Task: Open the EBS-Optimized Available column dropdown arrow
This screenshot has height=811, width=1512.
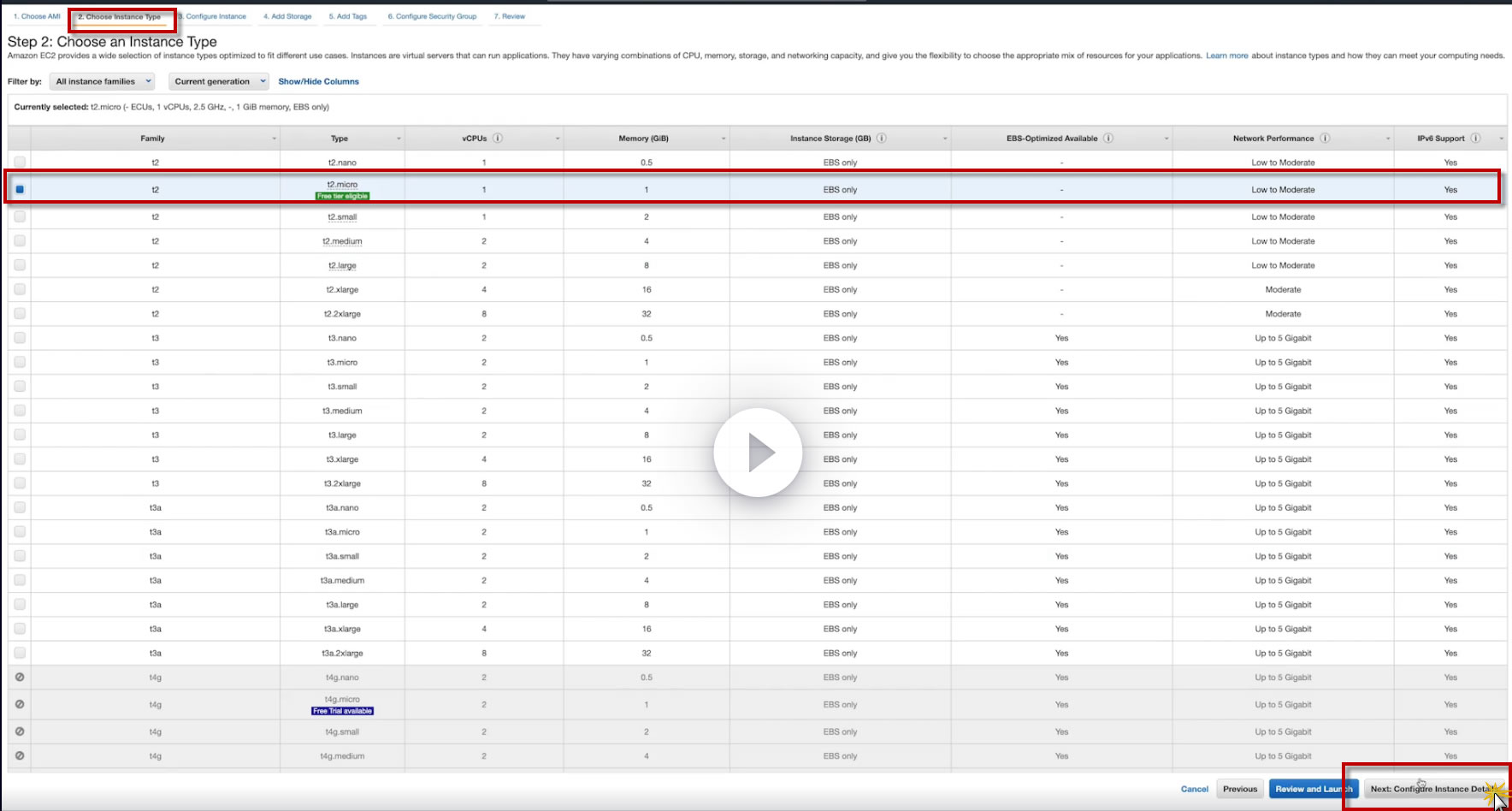Action: 1166,139
